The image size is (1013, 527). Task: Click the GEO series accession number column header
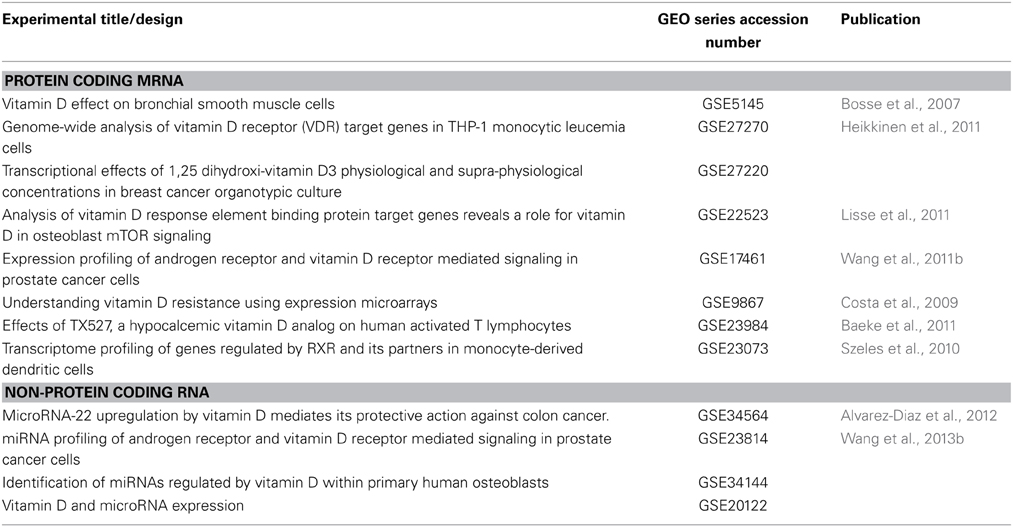point(733,30)
